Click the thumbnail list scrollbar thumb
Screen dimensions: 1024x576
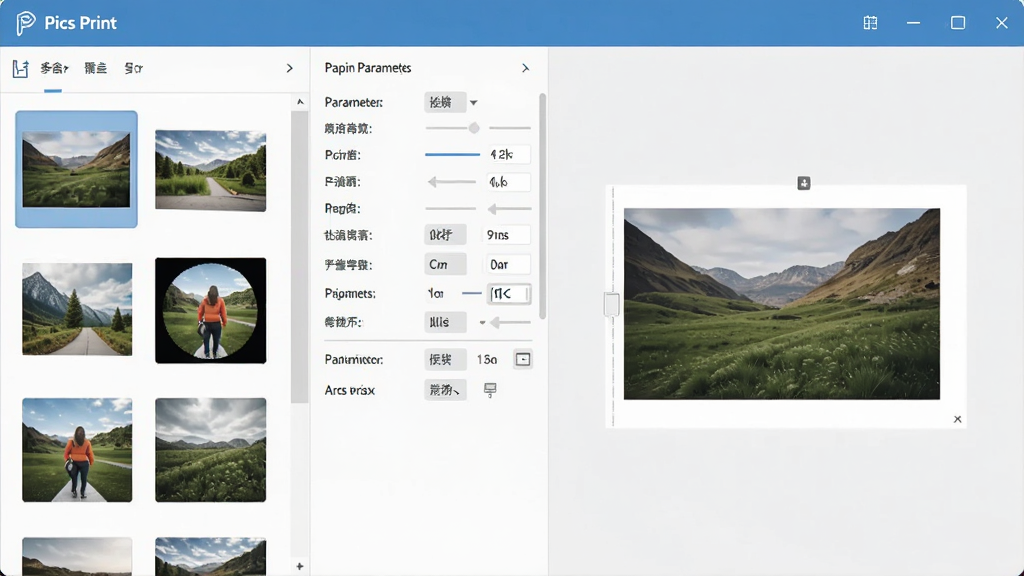[x=300, y=257]
